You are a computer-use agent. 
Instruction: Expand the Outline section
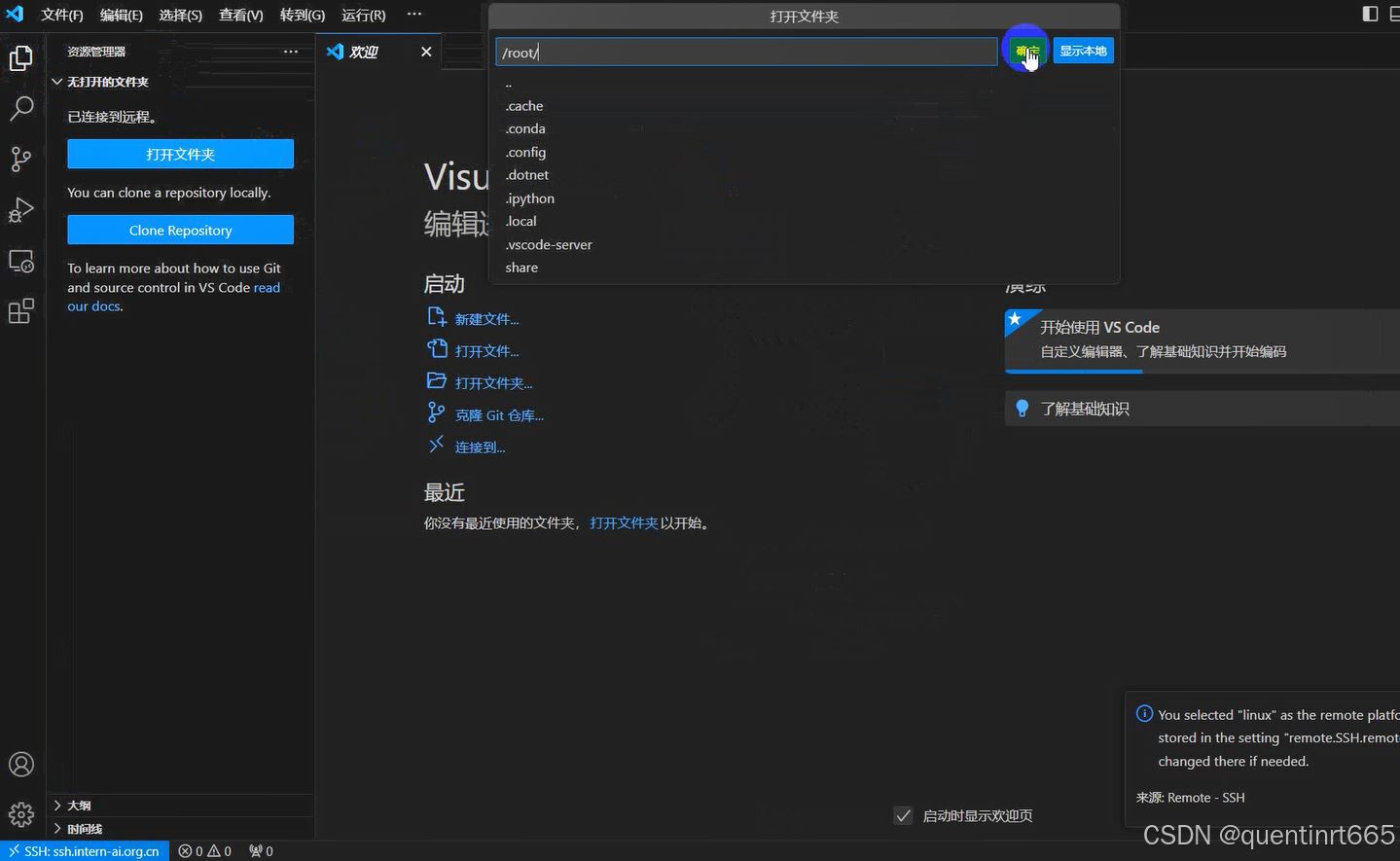pos(180,806)
